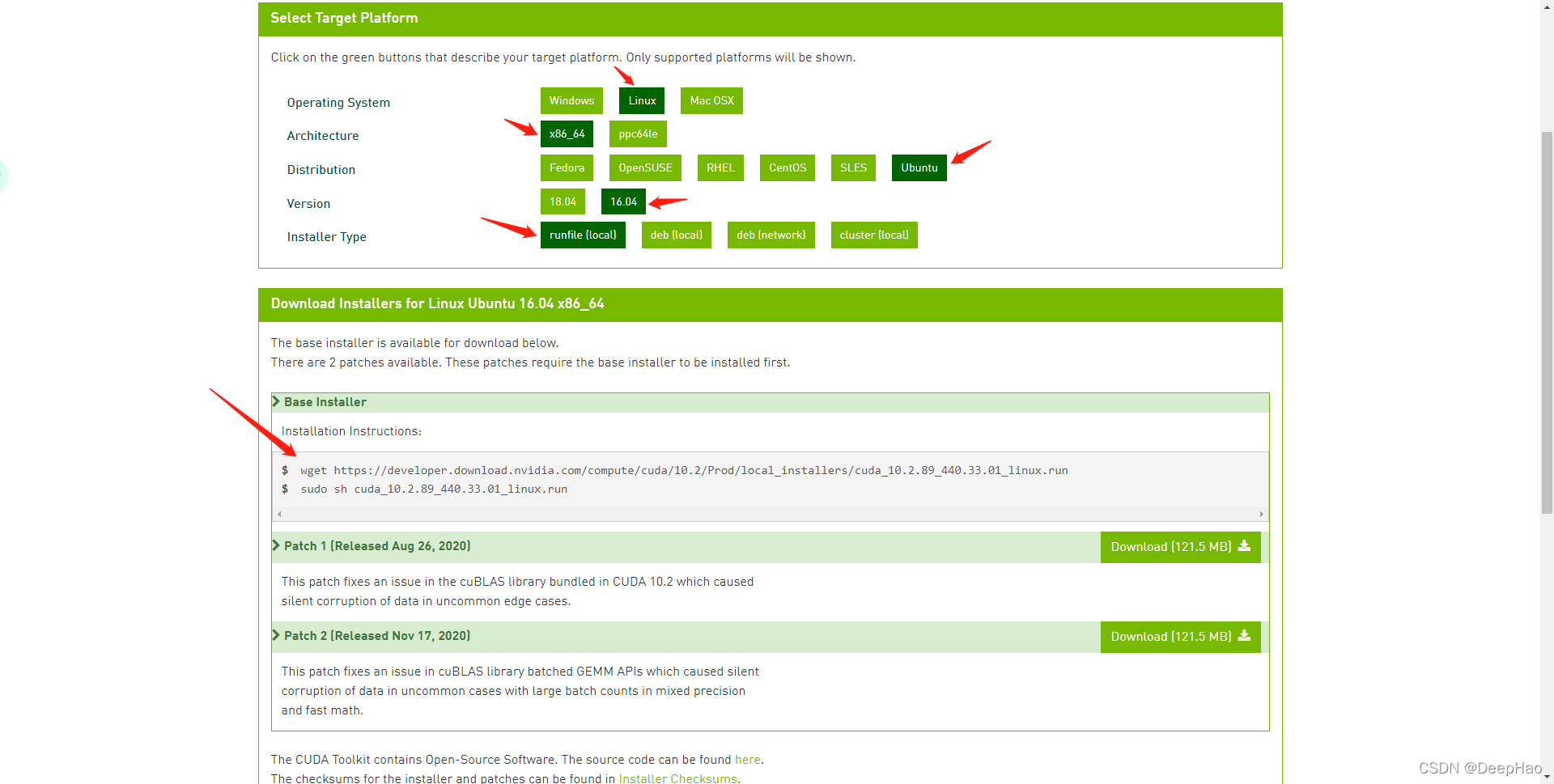The width and height of the screenshot is (1554, 784).
Task: Click left arrow of code box scrollbar
Action: coord(279,515)
